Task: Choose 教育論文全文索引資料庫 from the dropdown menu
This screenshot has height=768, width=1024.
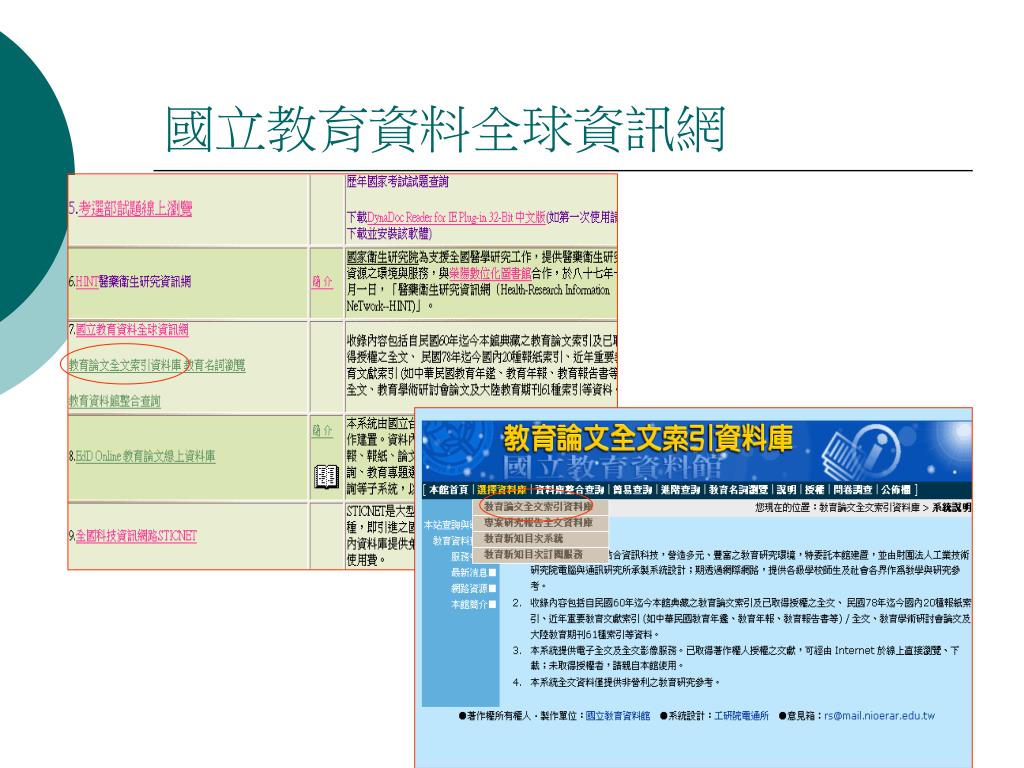Action: pyautogui.click(x=538, y=507)
